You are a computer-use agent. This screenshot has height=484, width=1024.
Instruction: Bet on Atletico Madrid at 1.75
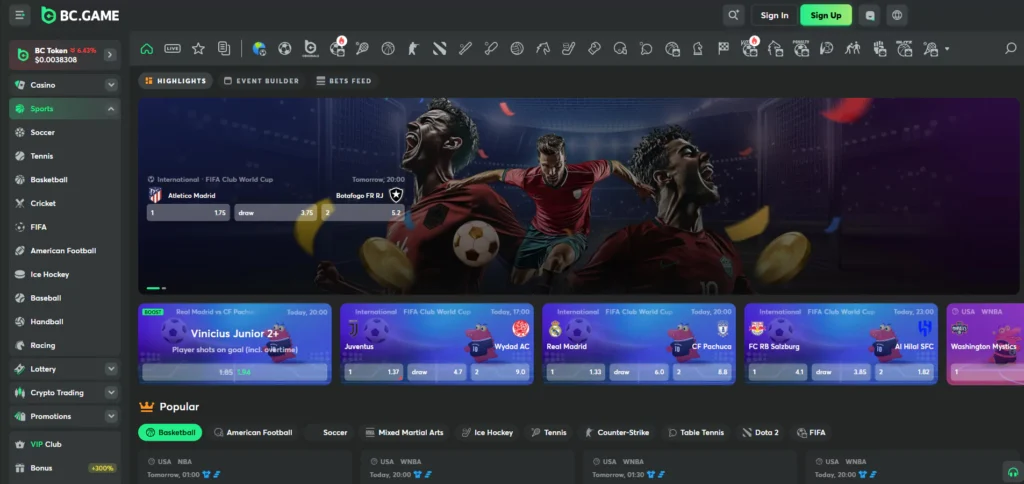[188, 213]
